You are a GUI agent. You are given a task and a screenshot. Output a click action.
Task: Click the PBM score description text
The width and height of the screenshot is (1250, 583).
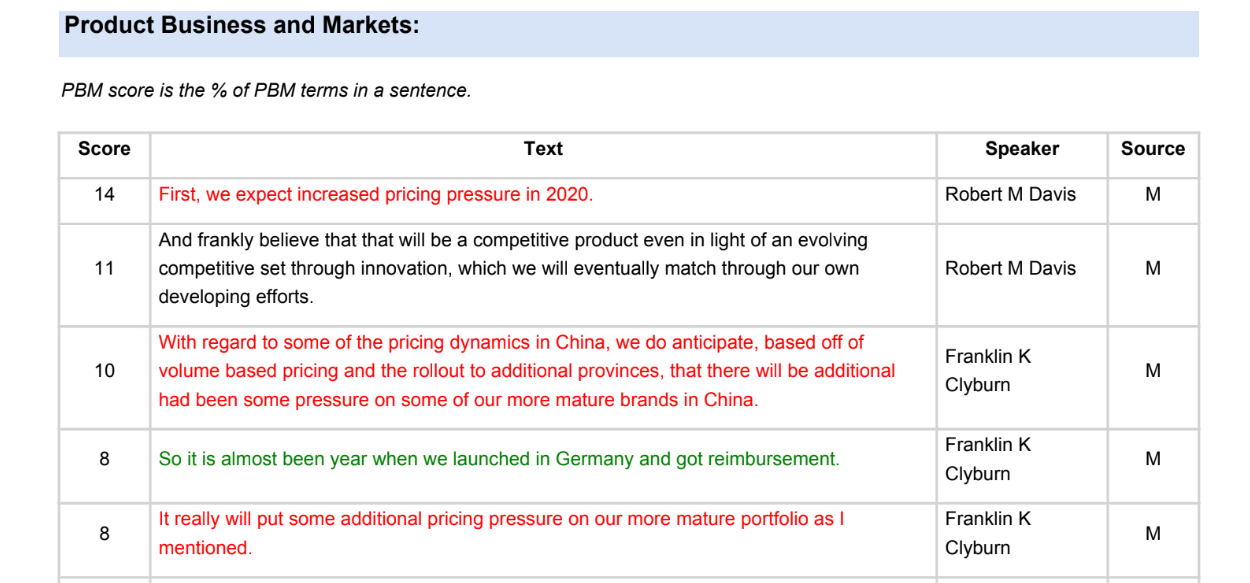pos(266,91)
